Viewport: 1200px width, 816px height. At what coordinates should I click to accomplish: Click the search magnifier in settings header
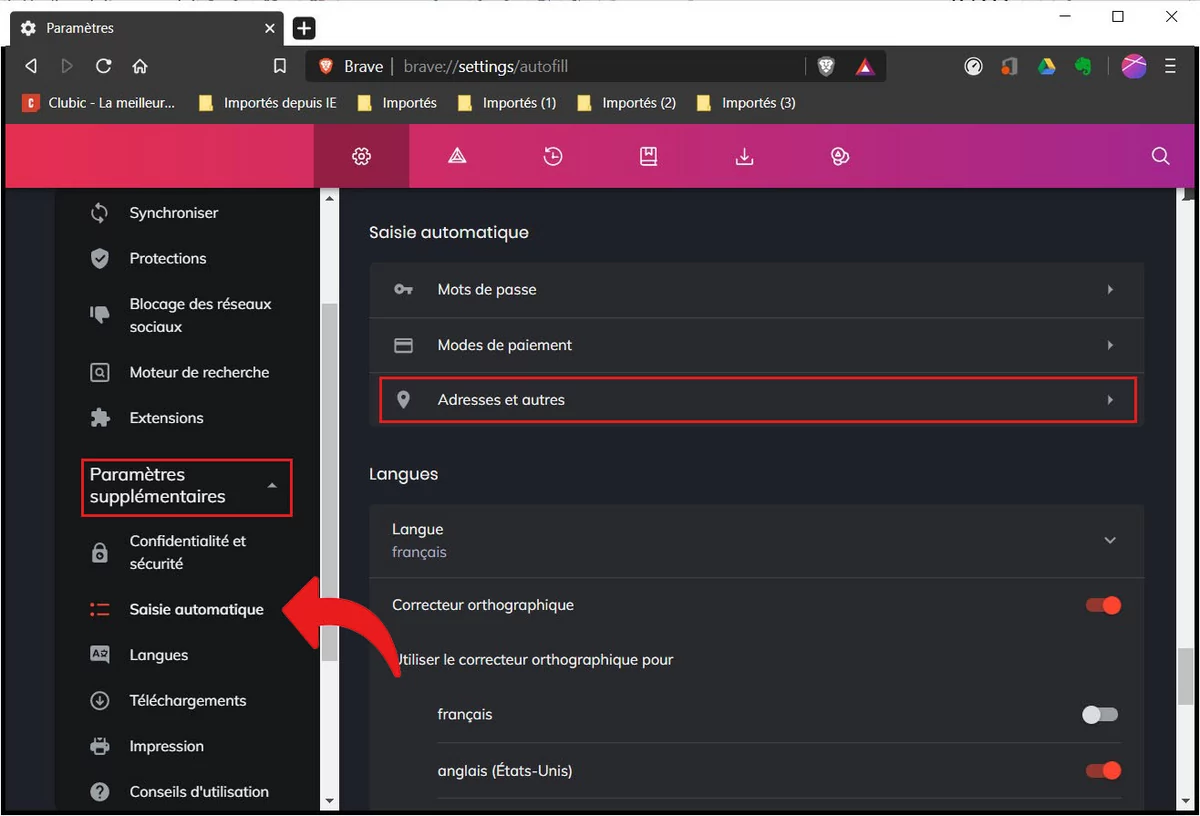(x=1160, y=156)
